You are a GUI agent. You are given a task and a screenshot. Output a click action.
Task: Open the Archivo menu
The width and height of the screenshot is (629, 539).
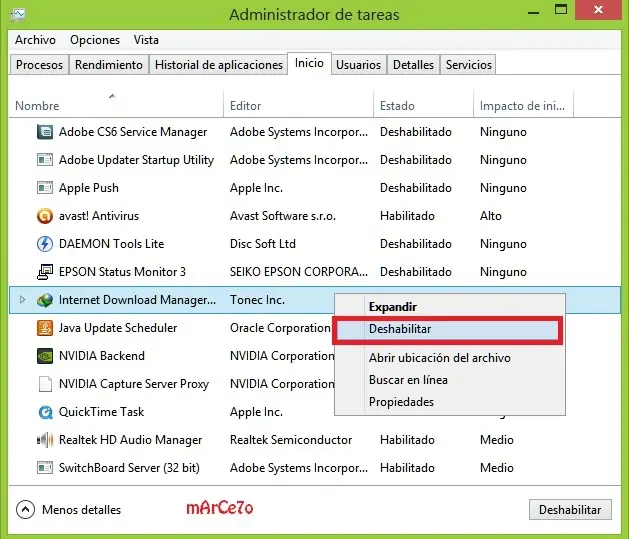[x=35, y=40]
